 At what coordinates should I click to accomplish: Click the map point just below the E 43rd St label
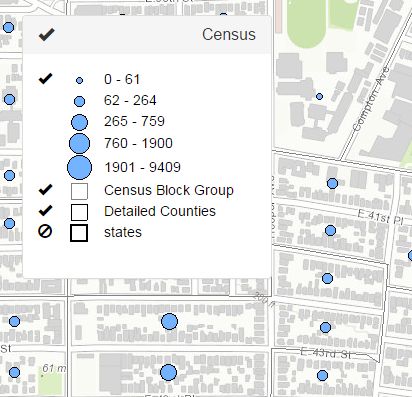click(x=322, y=376)
